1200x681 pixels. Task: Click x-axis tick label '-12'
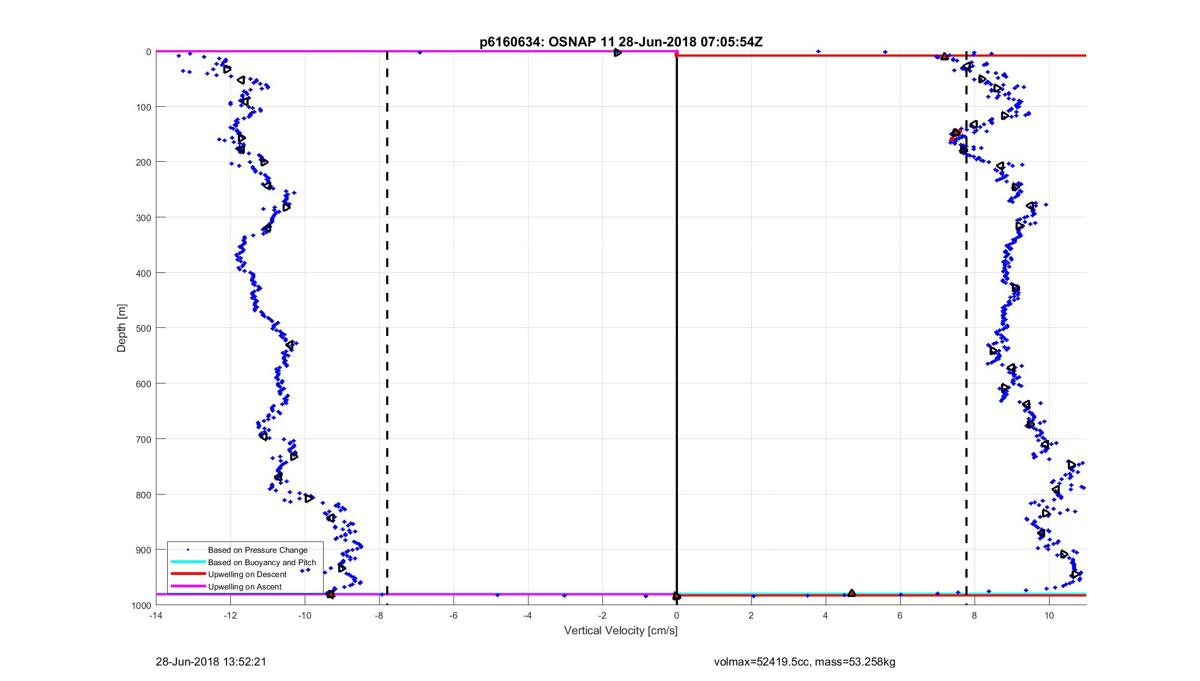[x=230, y=616]
